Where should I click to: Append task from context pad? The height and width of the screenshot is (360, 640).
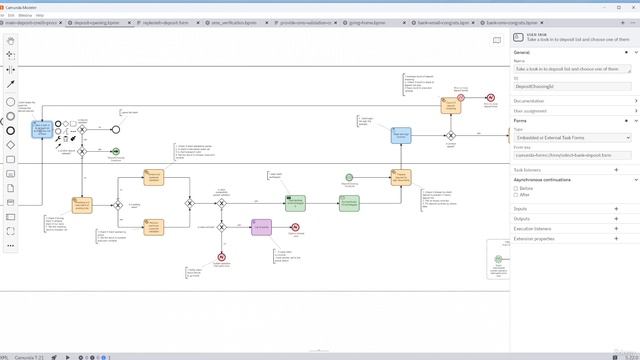click(73, 124)
